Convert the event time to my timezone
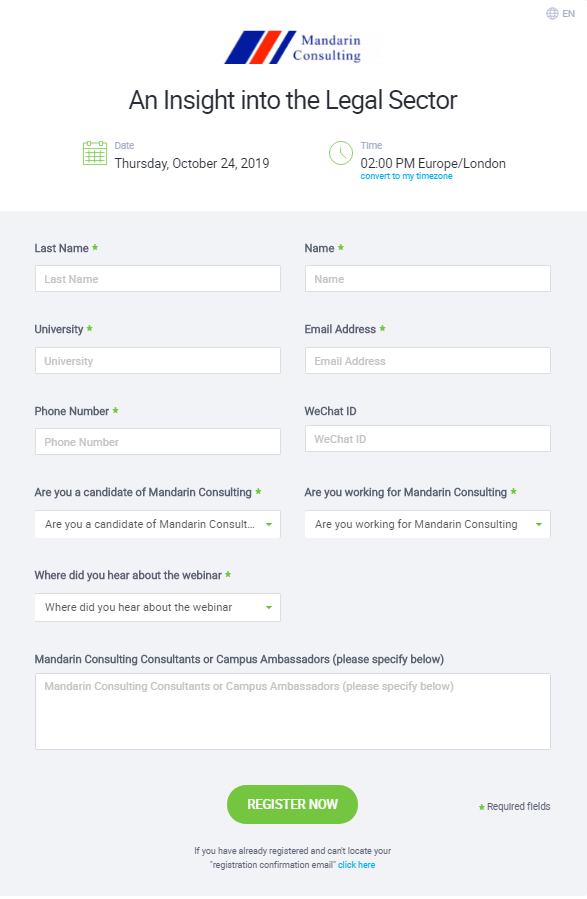The width and height of the screenshot is (587, 899). click(x=406, y=176)
